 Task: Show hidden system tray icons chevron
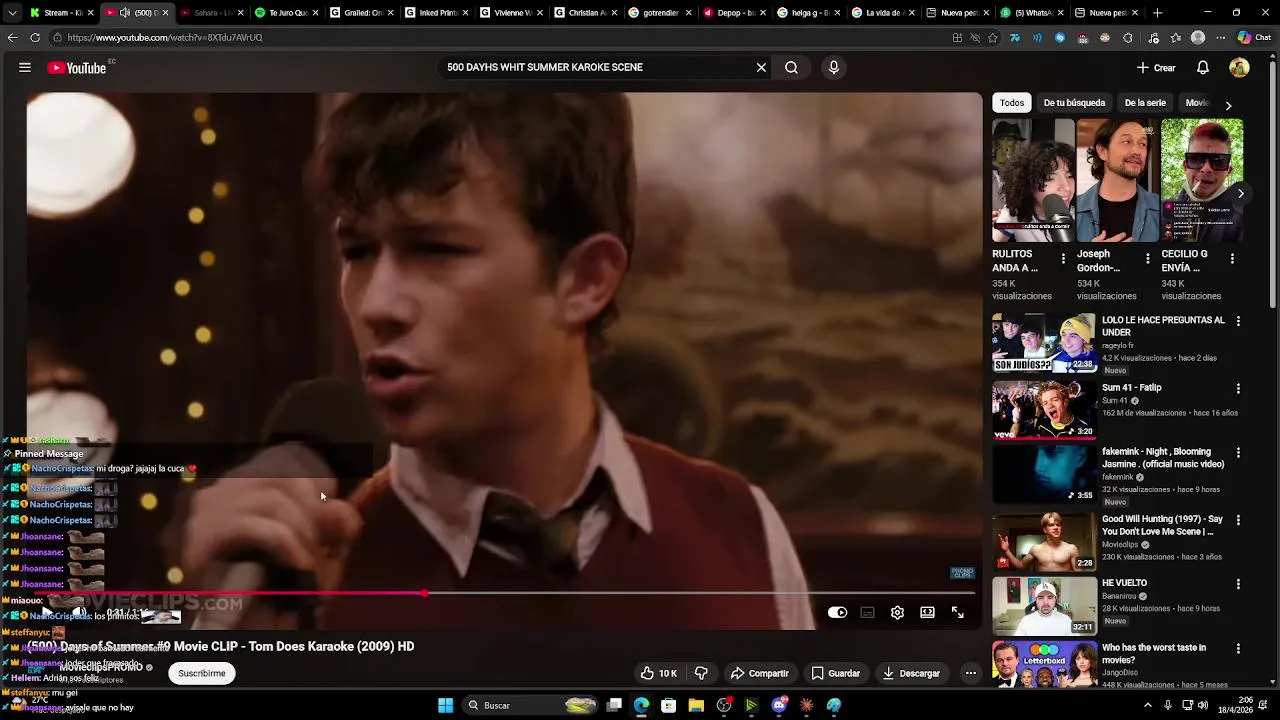[1148, 705]
